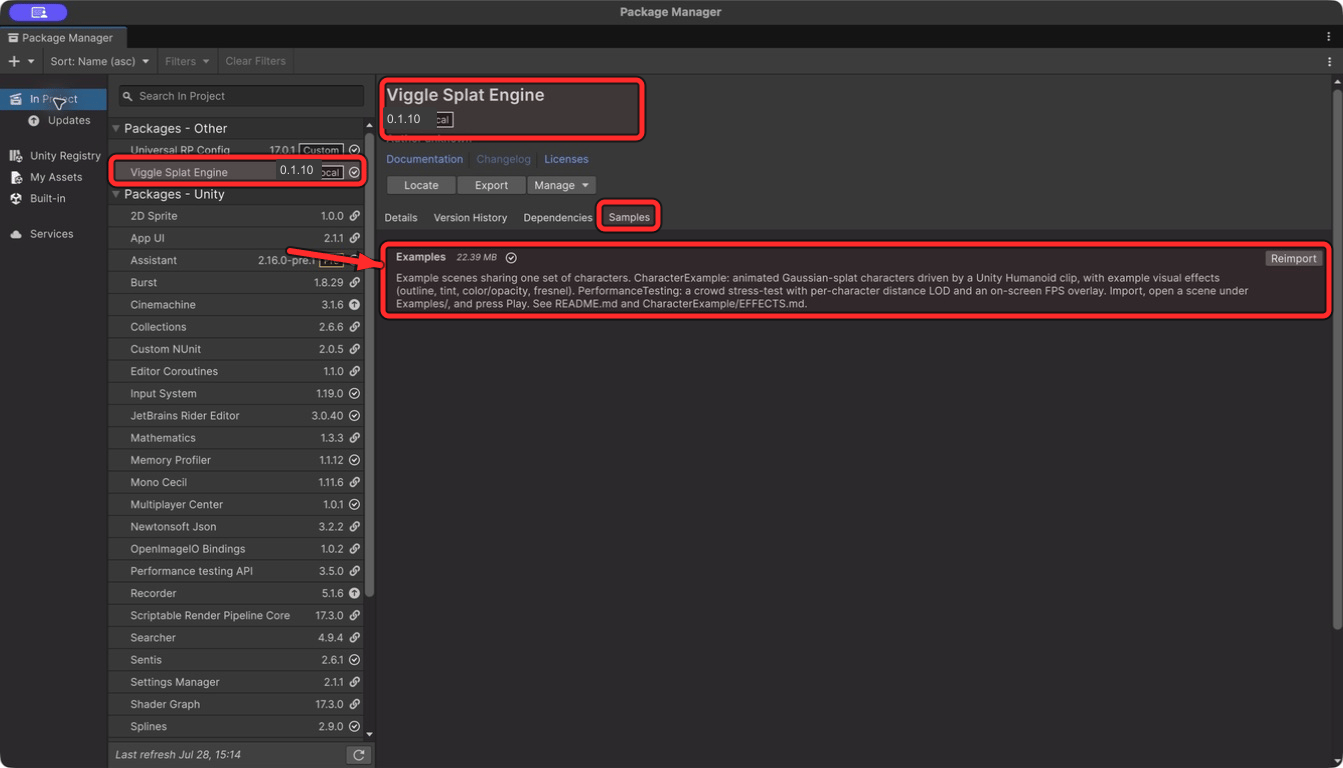Open the add package dropdown arrow

(x=31, y=61)
